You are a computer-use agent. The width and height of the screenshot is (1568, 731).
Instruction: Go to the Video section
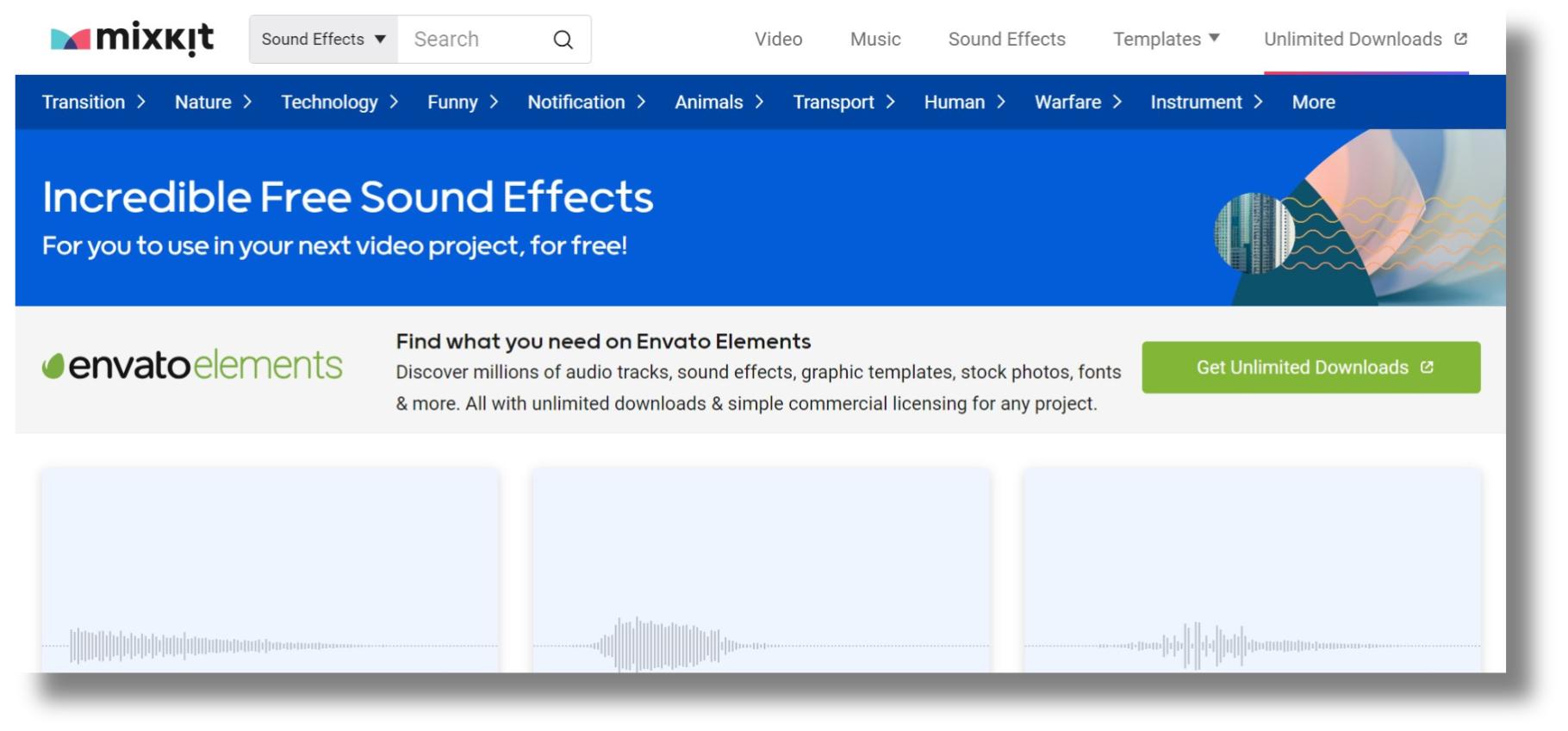point(778,40)
